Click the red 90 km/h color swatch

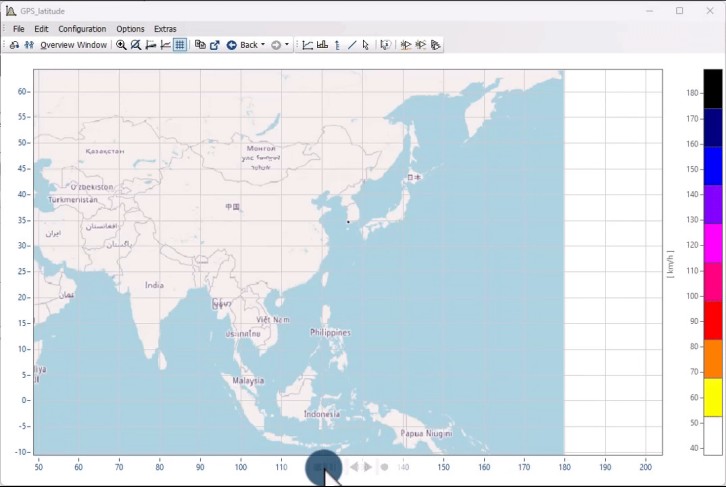click(x=712, y=320)
